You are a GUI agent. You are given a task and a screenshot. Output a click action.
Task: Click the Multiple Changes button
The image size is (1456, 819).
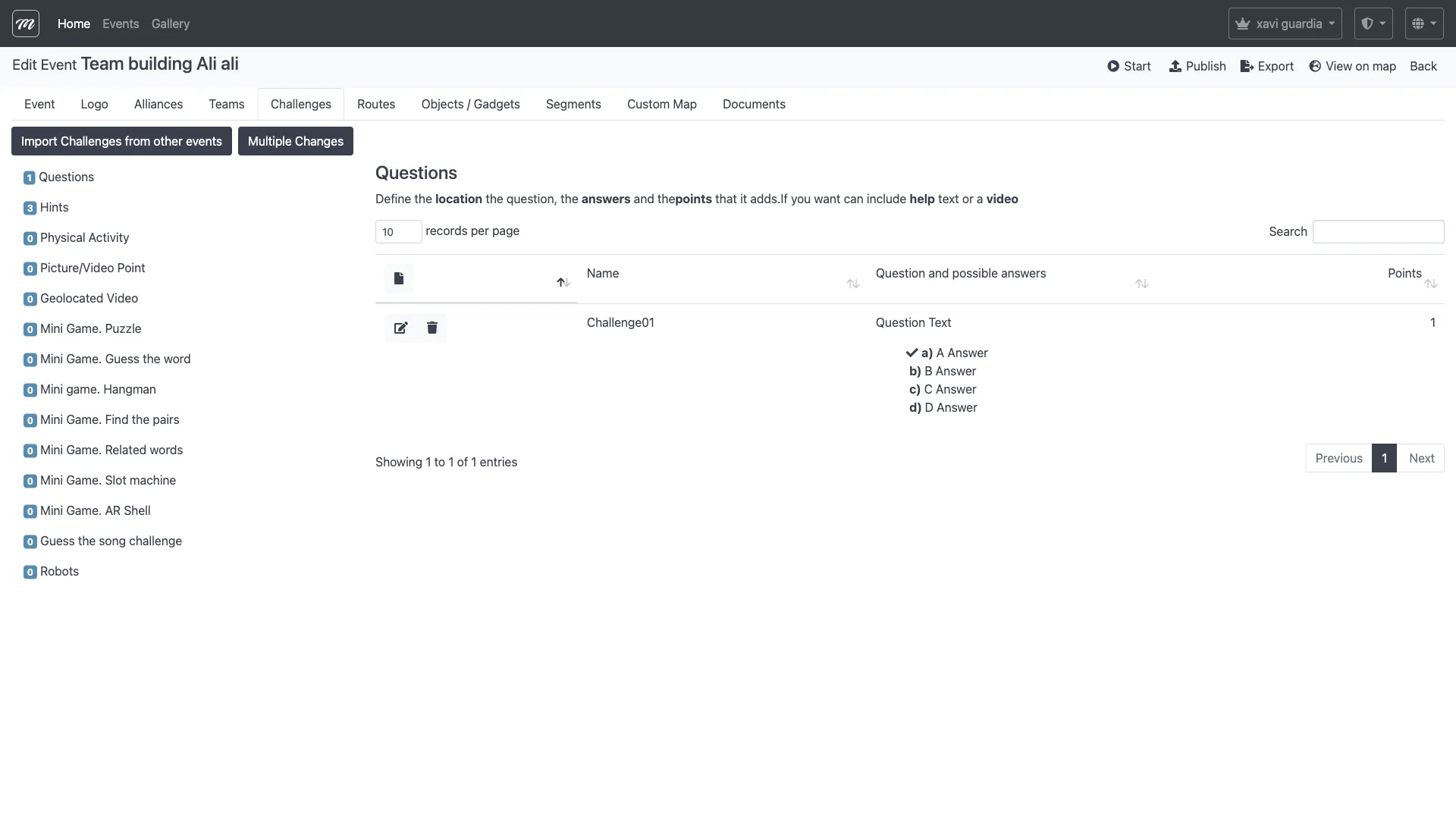(x=295, y=141)
